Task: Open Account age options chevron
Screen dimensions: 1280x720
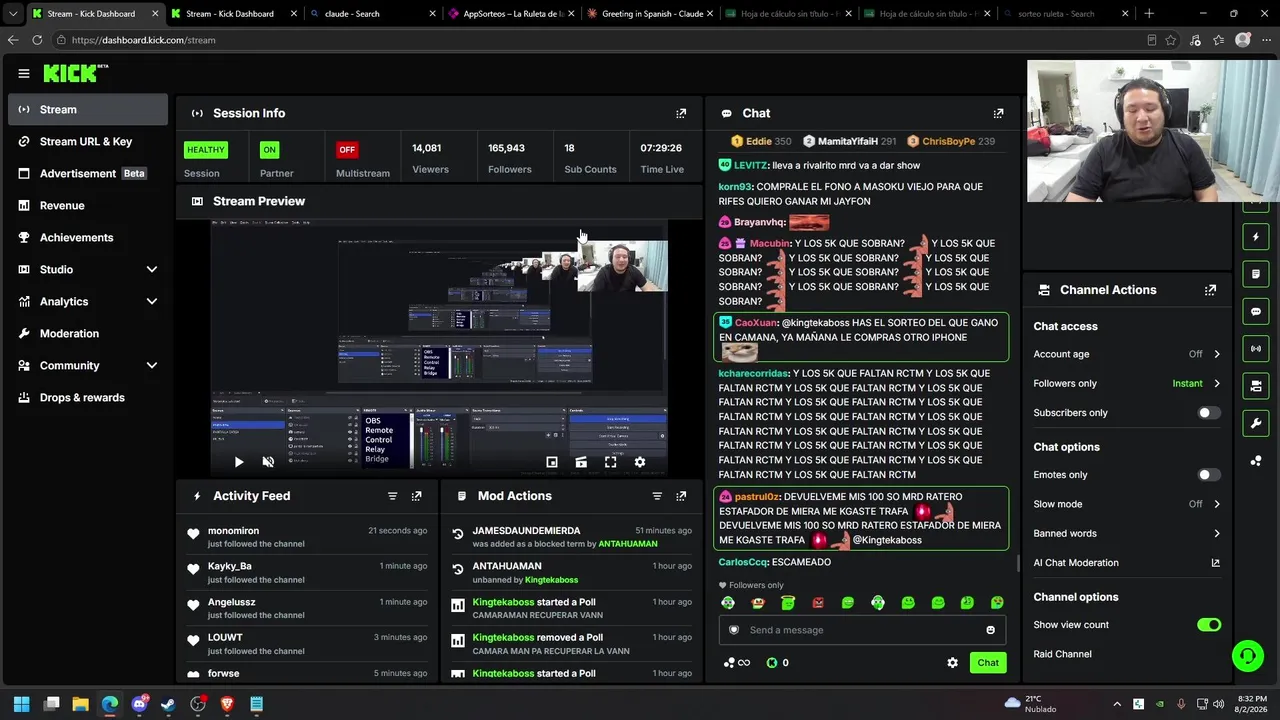Action: [1217, 354]
